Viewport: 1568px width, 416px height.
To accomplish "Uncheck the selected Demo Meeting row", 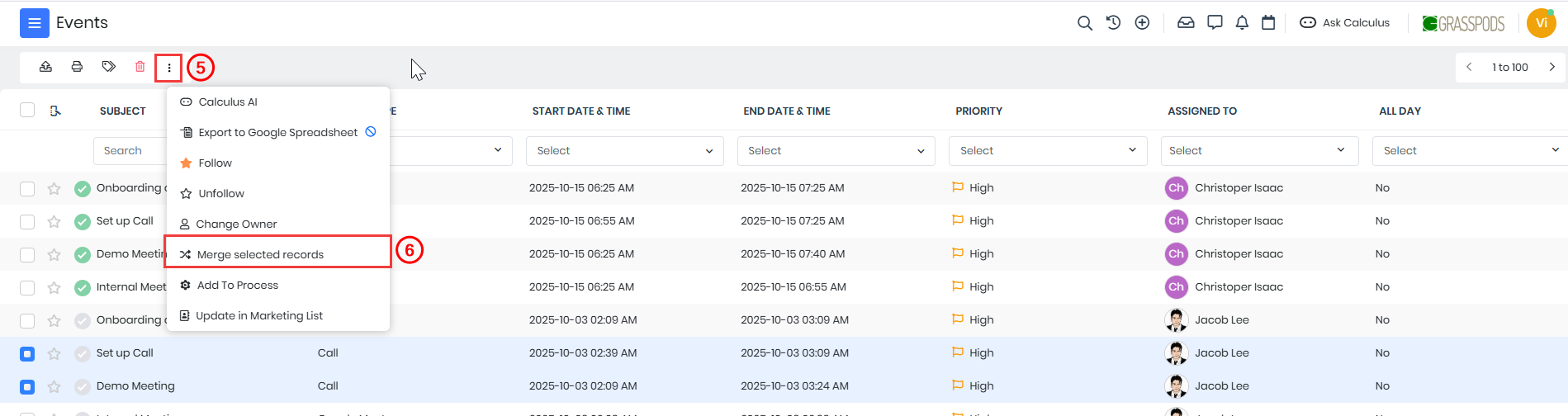I will [27, 386].
